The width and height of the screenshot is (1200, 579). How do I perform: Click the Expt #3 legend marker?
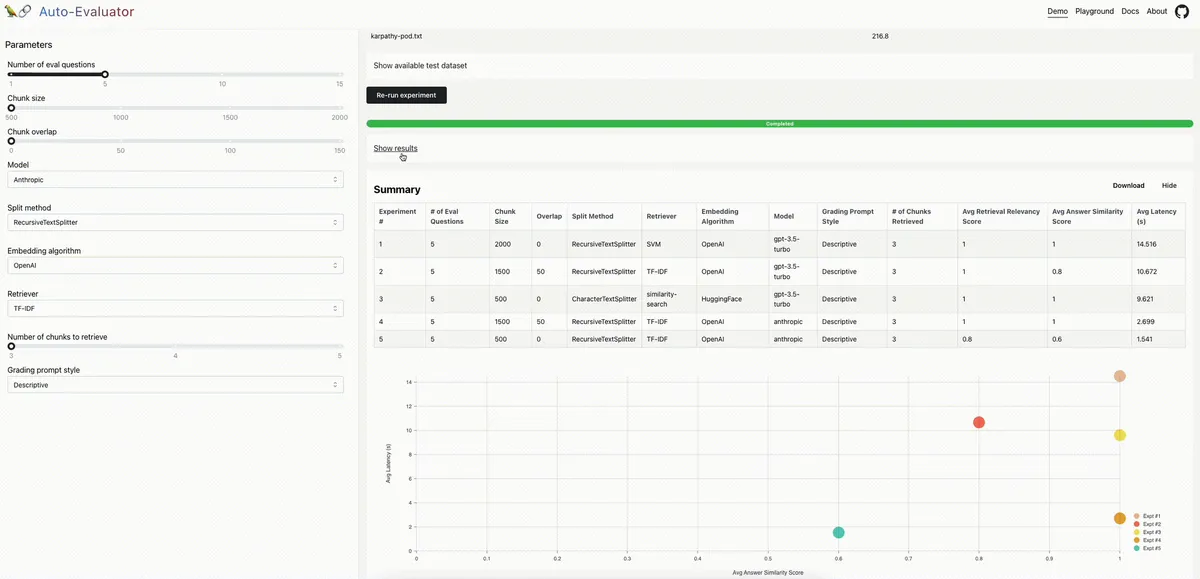click(x=1136, y=532)
